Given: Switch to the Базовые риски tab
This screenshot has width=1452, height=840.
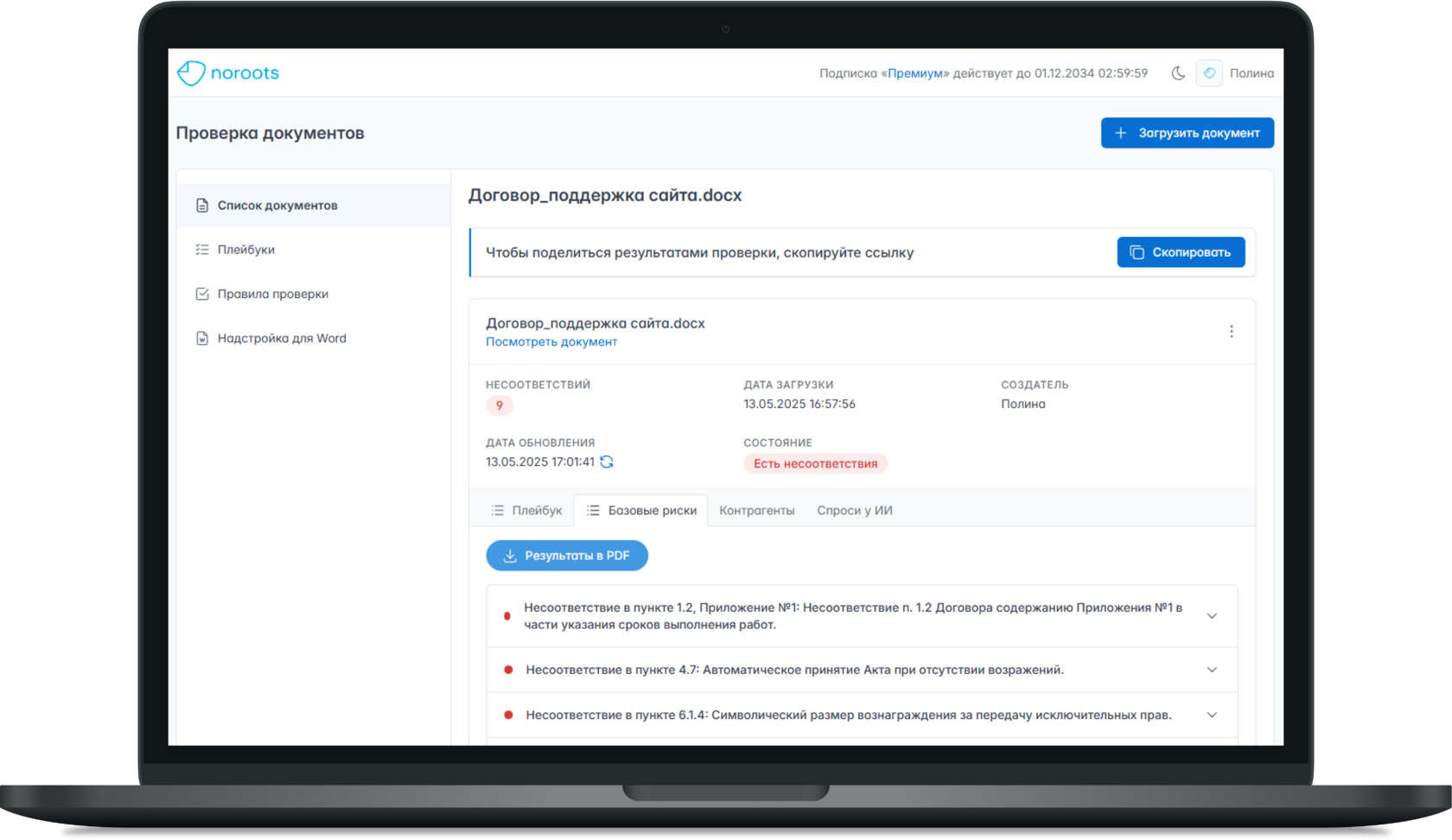Looking at the screenshot, I should pos(641,511).
